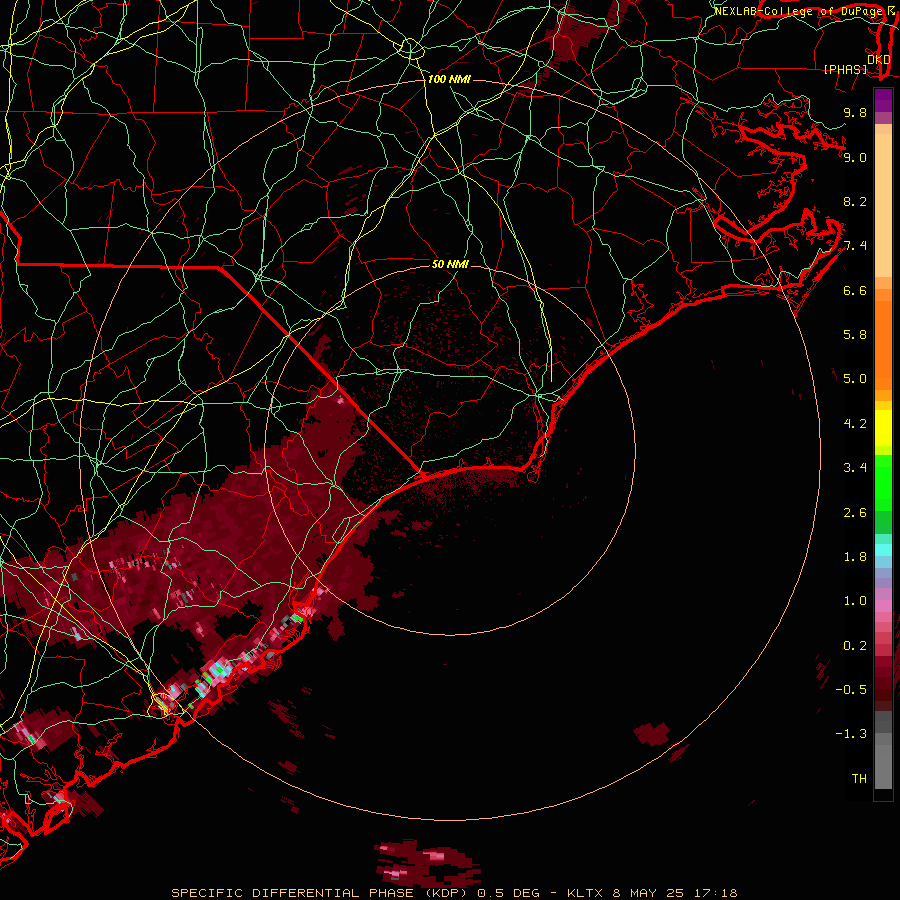Select the 1.8 value on color scale

coord(855,557)
